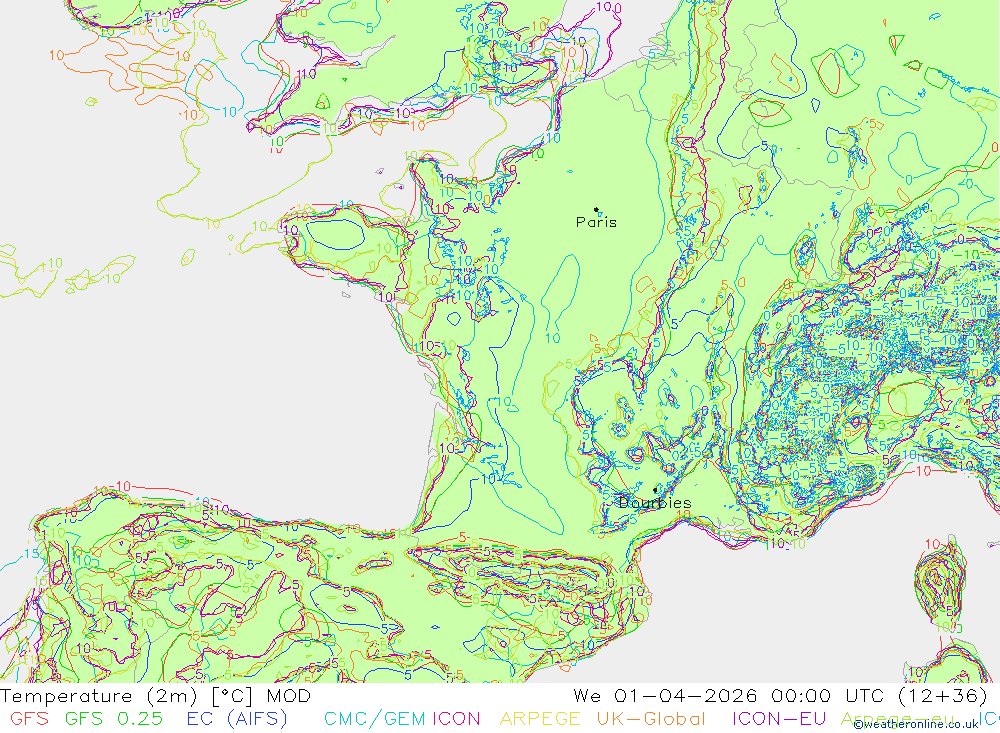Click the weatheronline.co.uk copyright text

coord(916,724)
